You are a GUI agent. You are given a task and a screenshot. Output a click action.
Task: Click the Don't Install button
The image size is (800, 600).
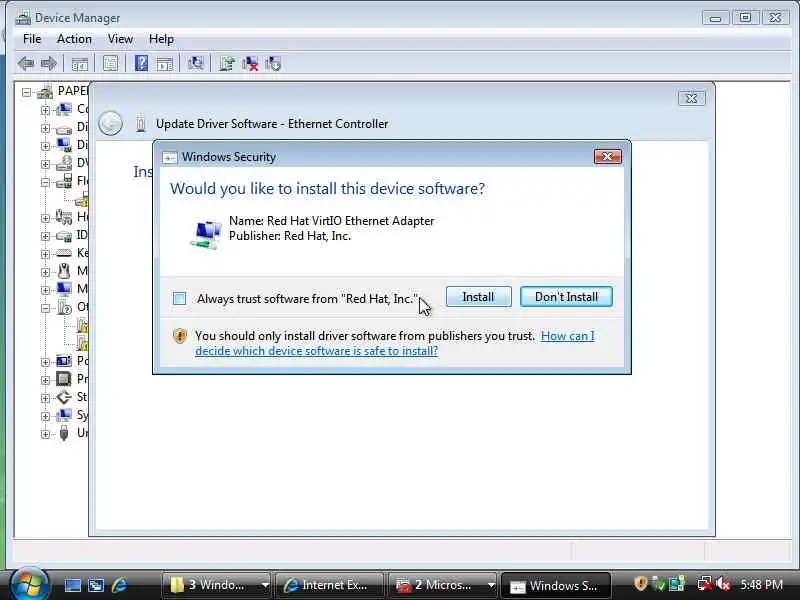point(566,296)
